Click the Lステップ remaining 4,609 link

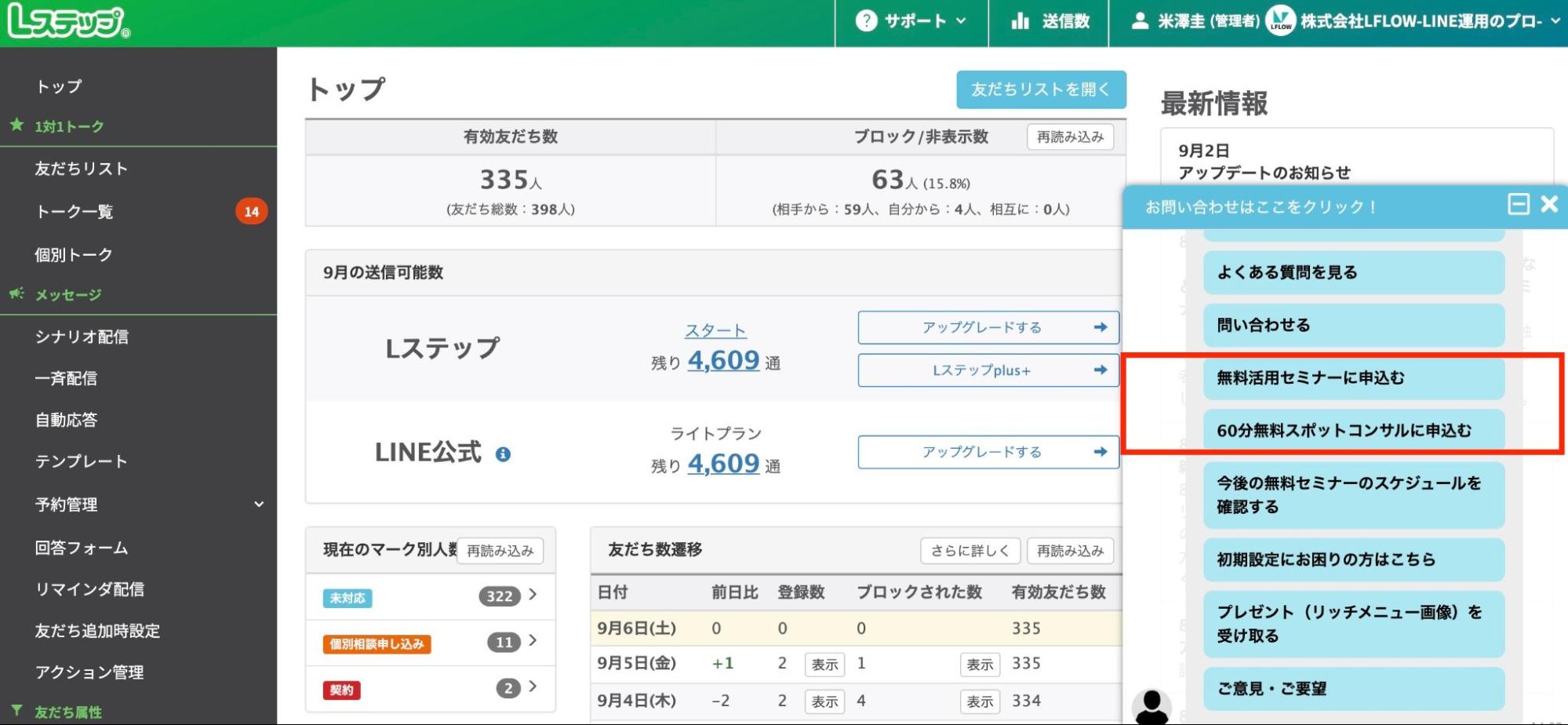coord(722,361)
